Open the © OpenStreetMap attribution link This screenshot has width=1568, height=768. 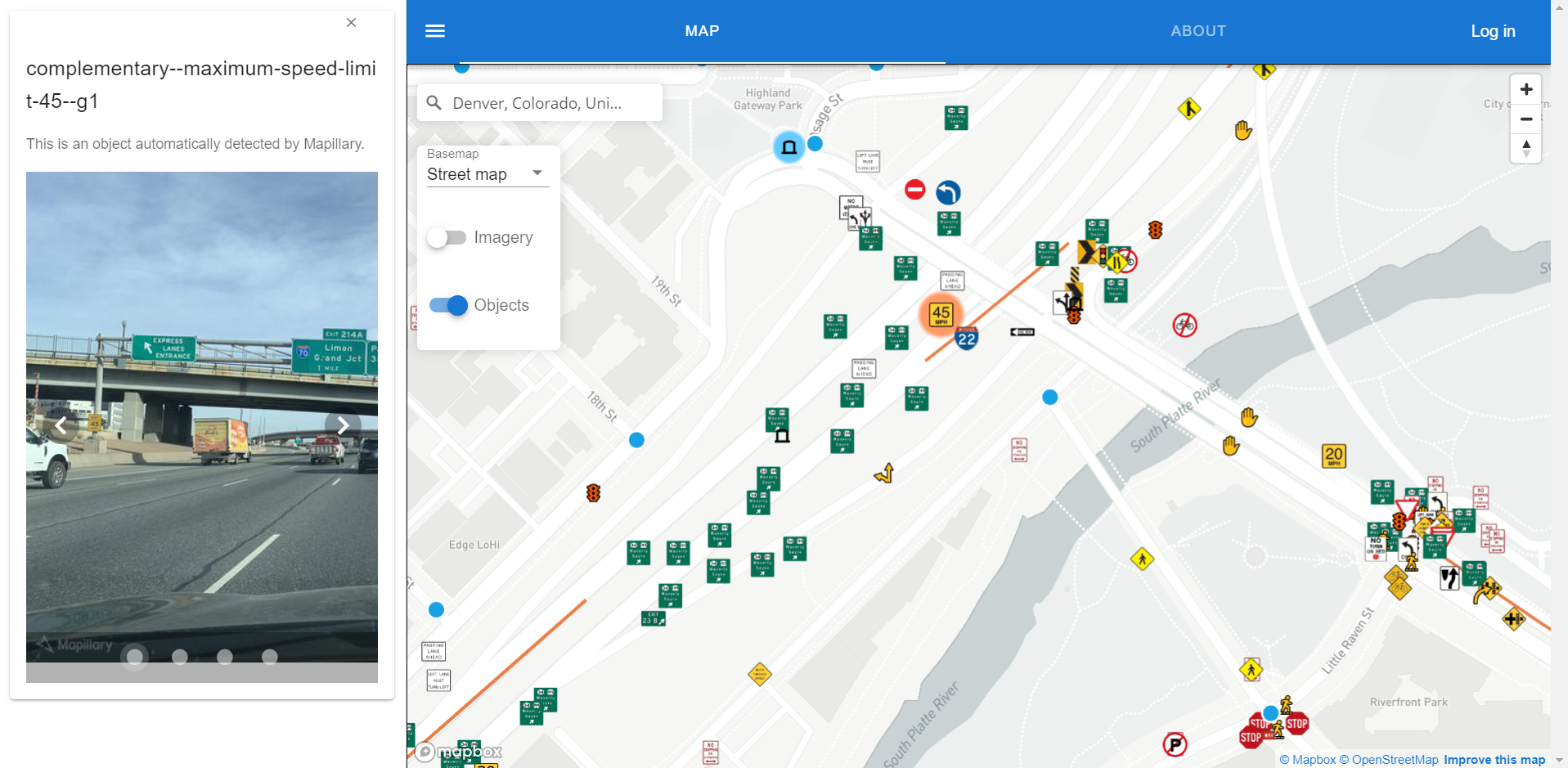(1388, 760)
